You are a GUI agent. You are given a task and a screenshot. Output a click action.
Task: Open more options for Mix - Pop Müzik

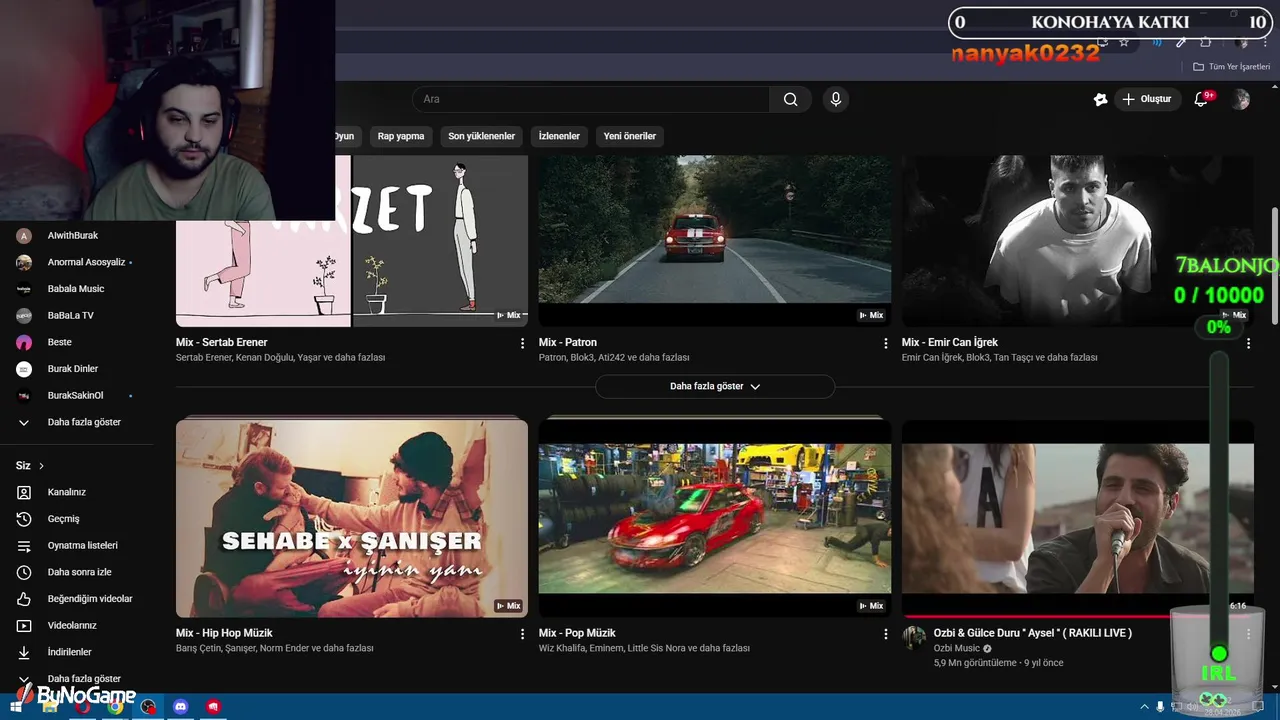pyautogui.click(x=885, y=634)
